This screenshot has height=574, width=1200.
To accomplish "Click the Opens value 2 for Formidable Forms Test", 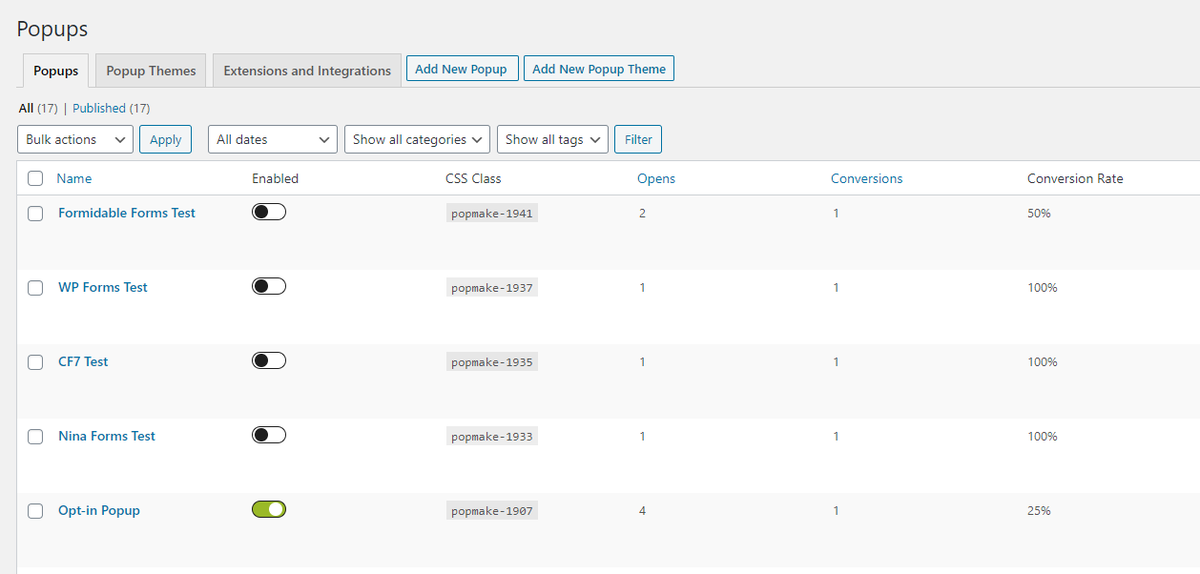I will (642, 213).
